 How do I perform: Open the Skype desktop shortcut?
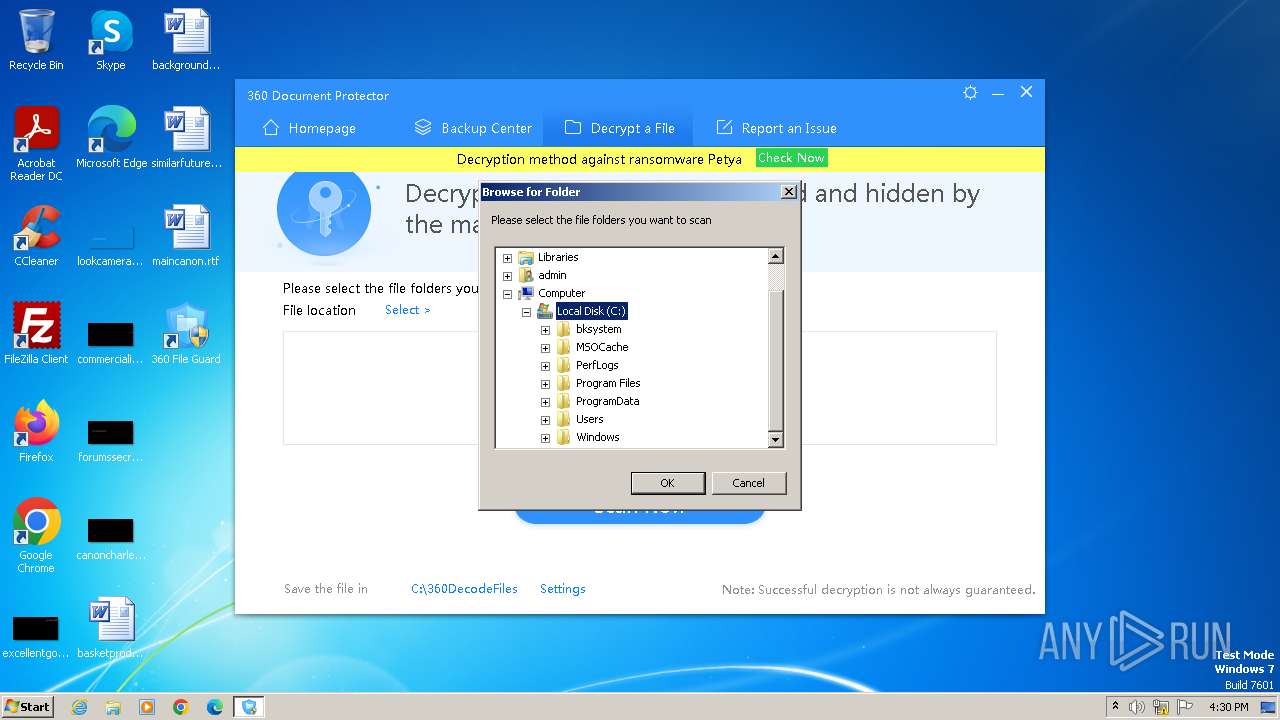(x=111, y=40)
